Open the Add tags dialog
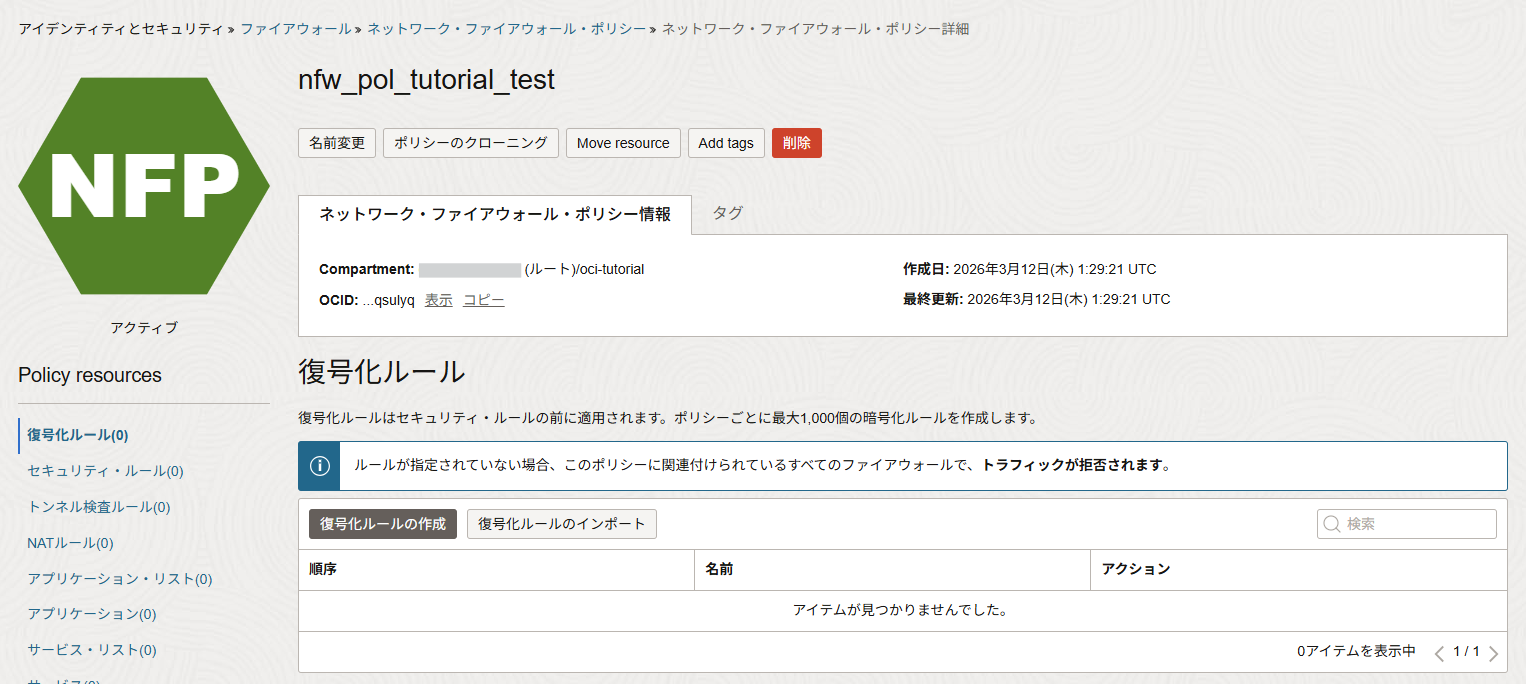 coord(726,143)
